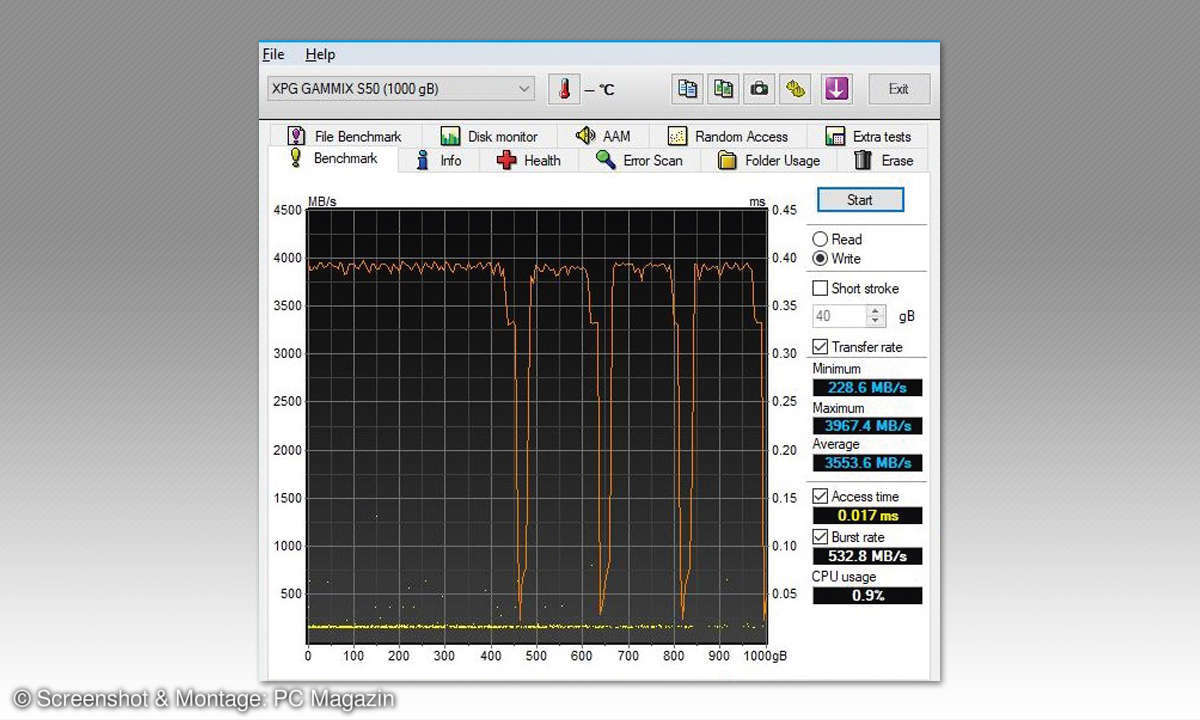The height and width of the screenshot is (720, 1200).
Task: Click the purple download arrow icon
Action: point(837,89)
